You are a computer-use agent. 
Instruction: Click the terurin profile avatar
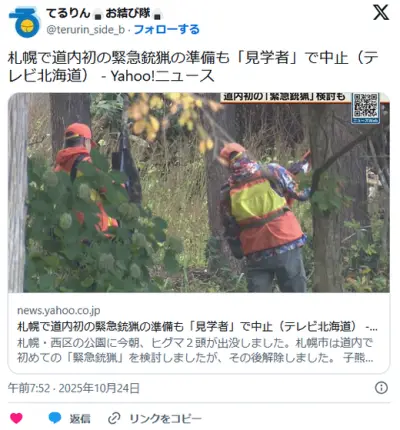[24, 22]
